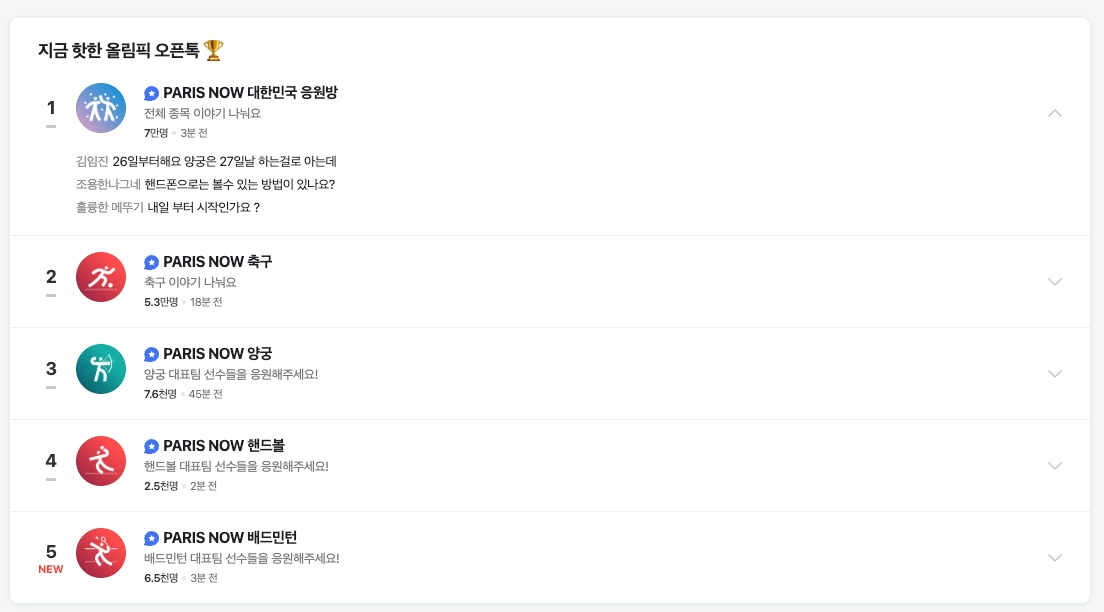Click the PARIS NOW 대한민국 응원방 profile icon
Image resolution: width=1104 pixels, height=612 pixels.
(x=101, y=108)
